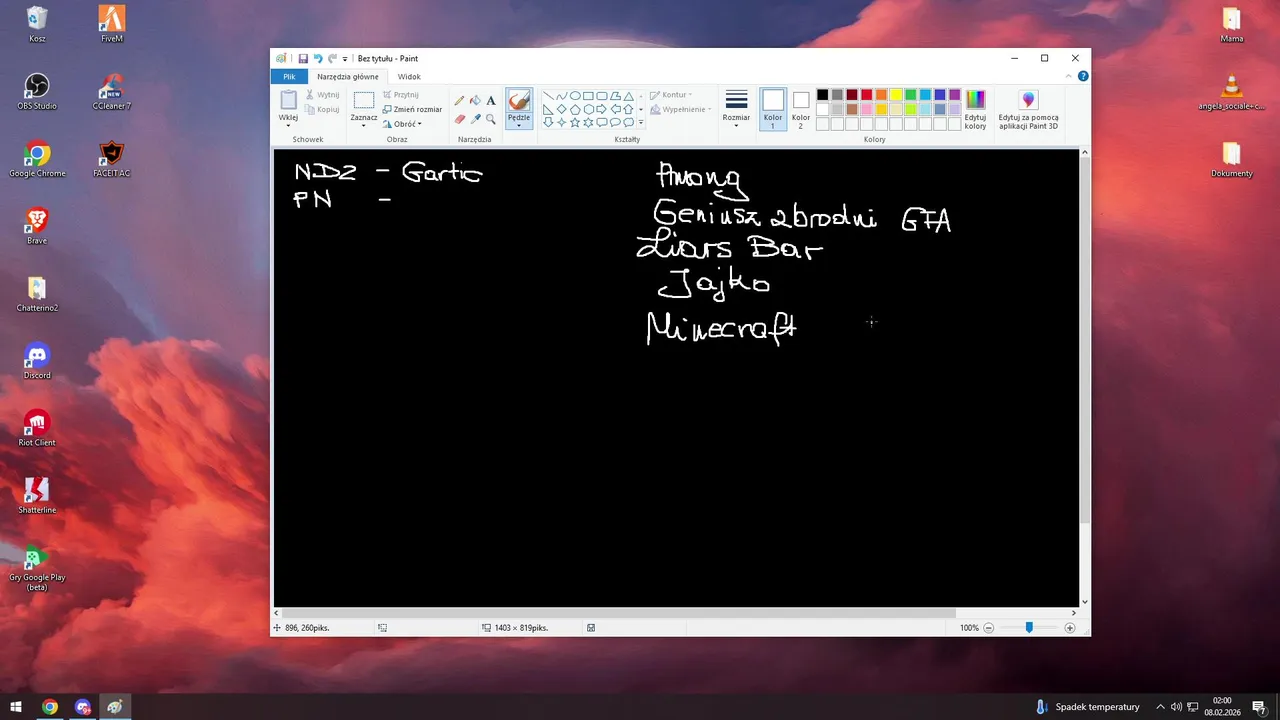
Task: Open the Zaznacz selection dropdown arrow
Action: [x=364, y=126]
